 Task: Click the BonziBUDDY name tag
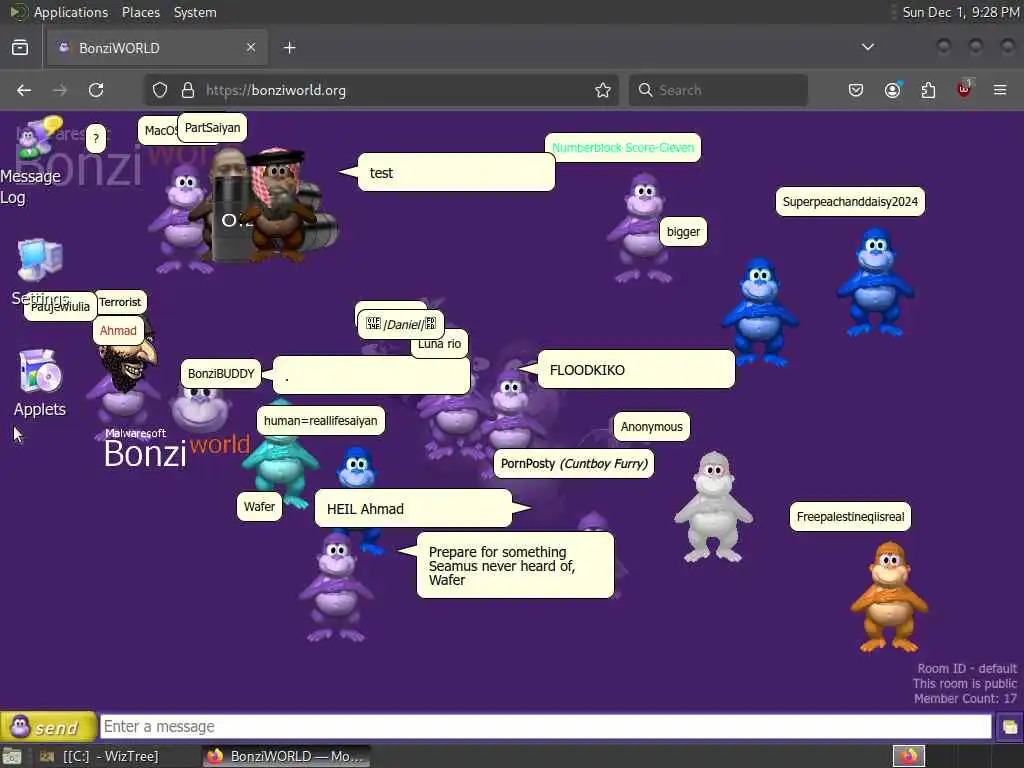(221, 374)
